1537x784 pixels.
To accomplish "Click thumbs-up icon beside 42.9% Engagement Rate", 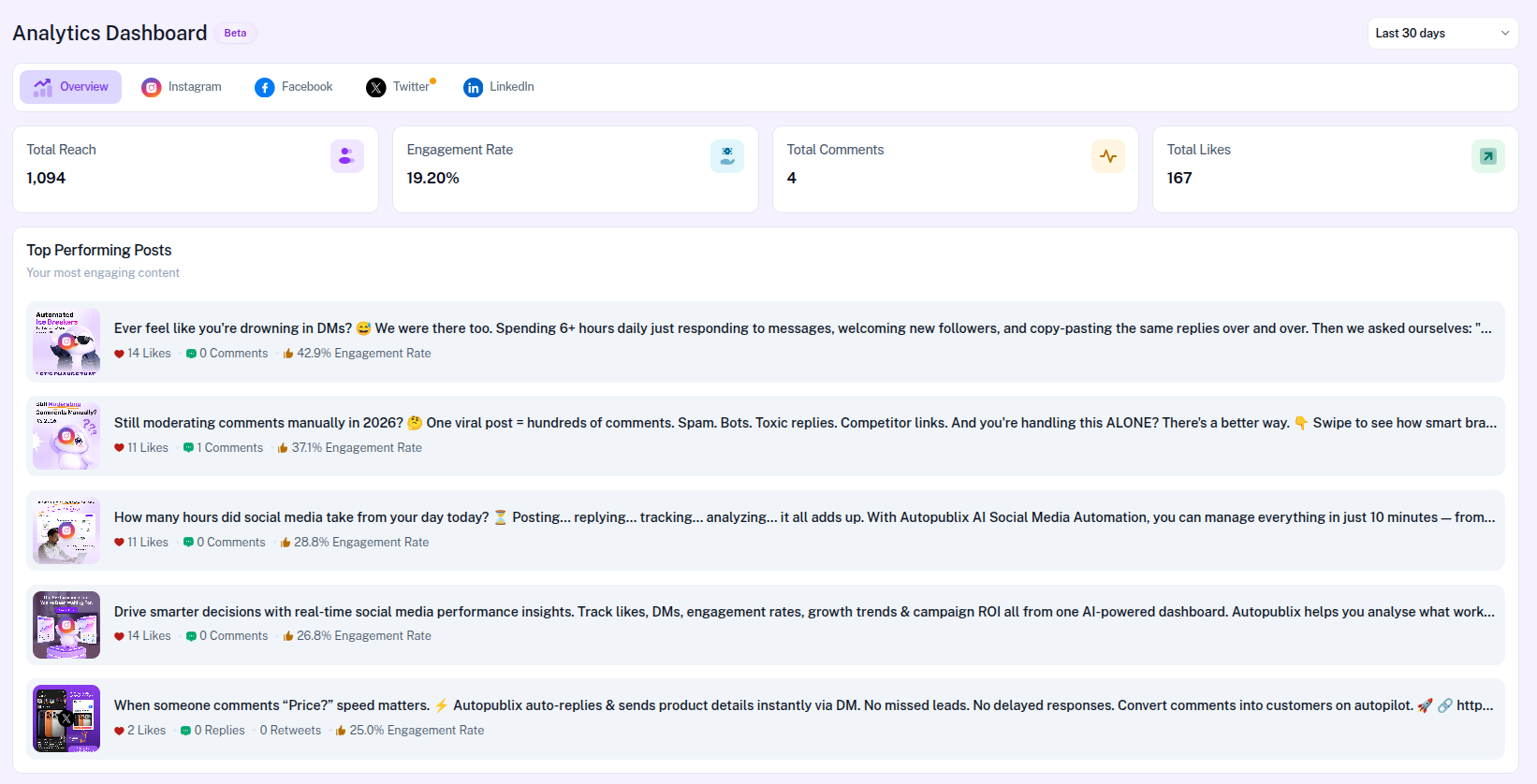I will (288, 354).
